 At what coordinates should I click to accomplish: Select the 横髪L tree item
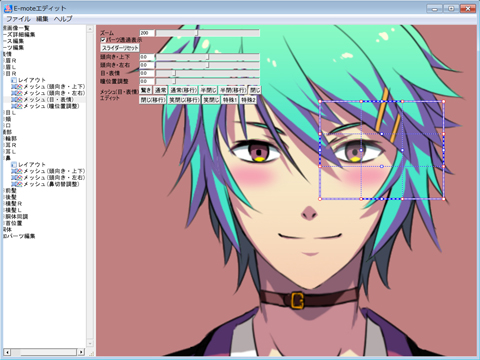click(x=13, y=210)
